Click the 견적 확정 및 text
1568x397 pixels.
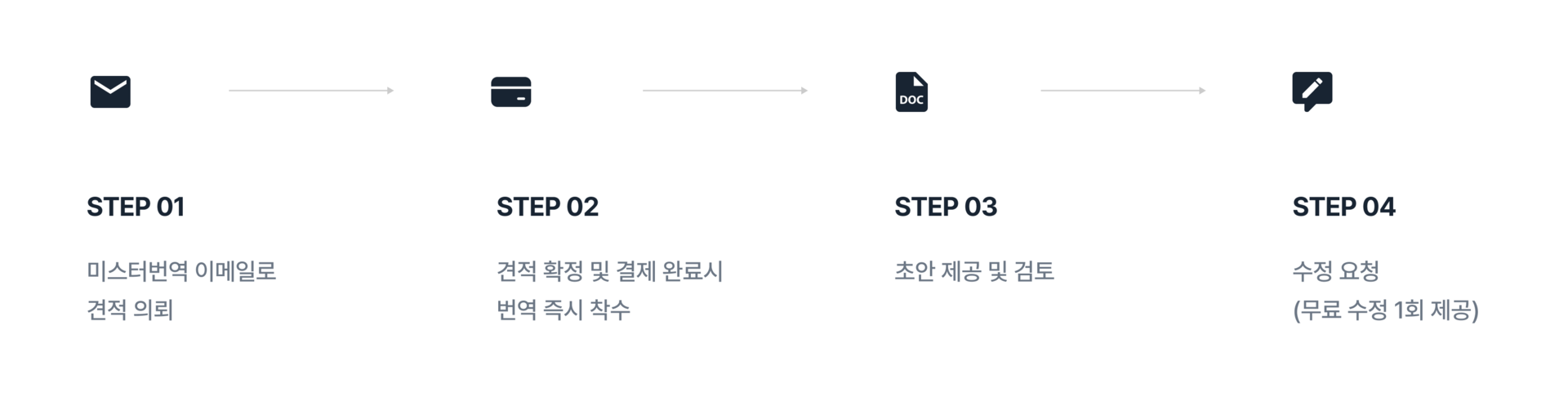553,271
